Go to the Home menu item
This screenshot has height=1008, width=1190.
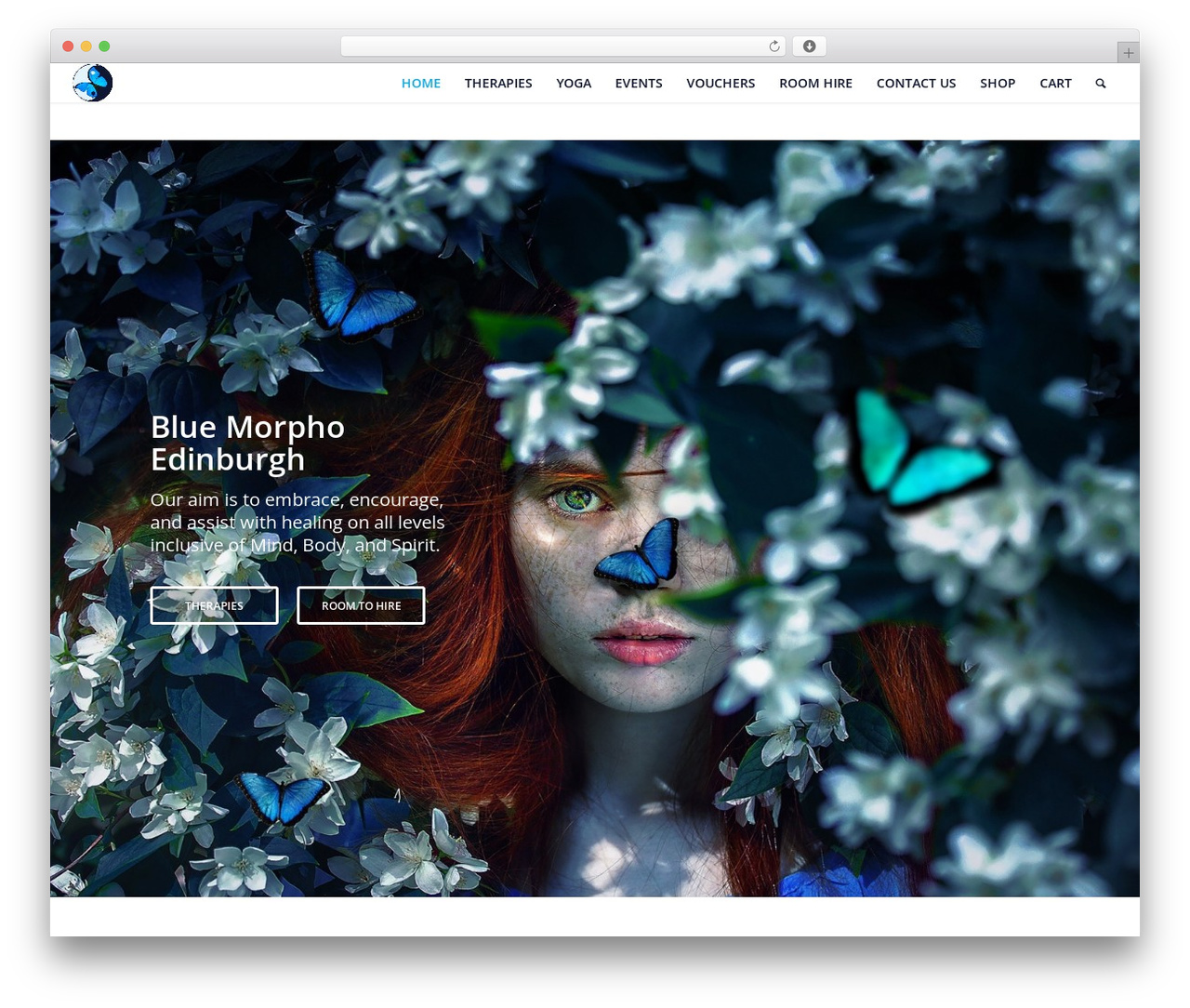pos(421,84)
